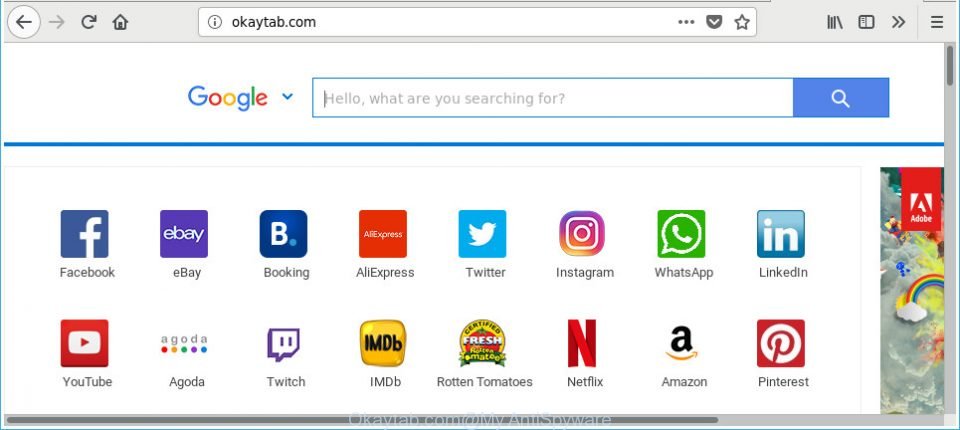The height and width of the screenshot is (430, 960).
Task: Open the Library menu in toolbar
Action: coord(834,23)
